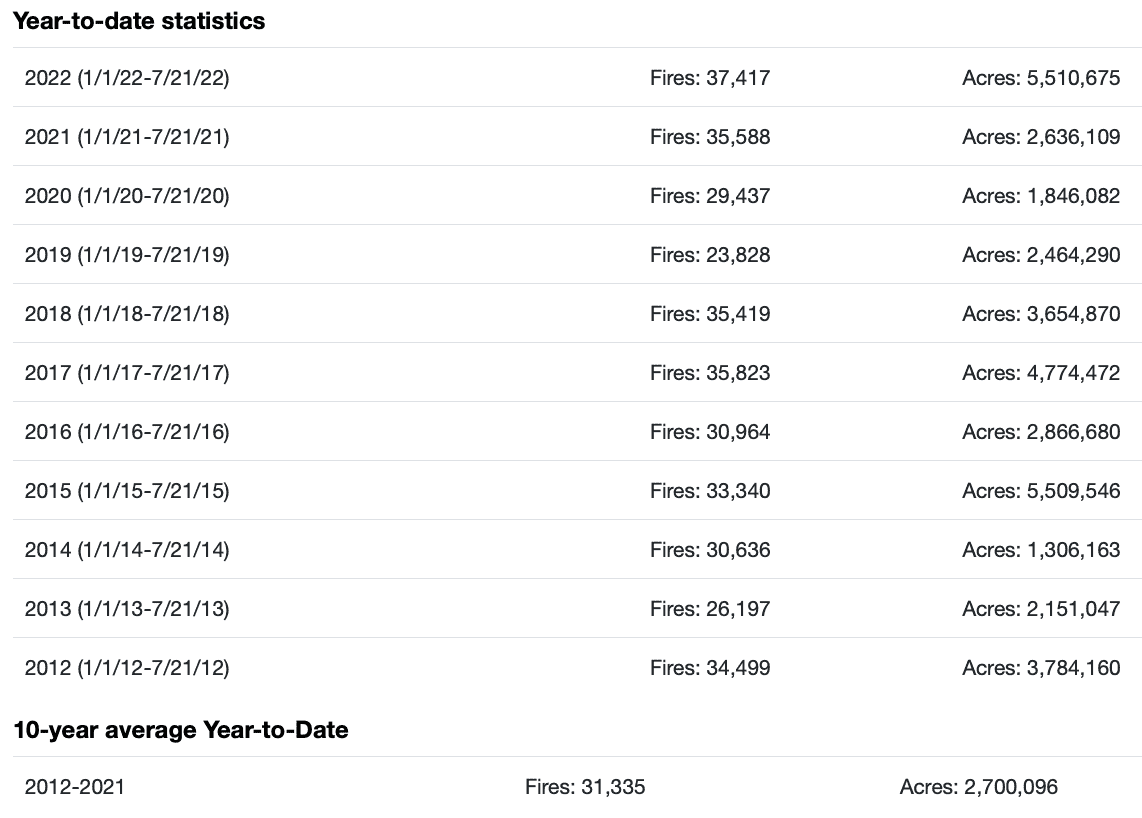
Task: Click the 2021 acres value 2,636,109
Action: tap(1041, 137)
